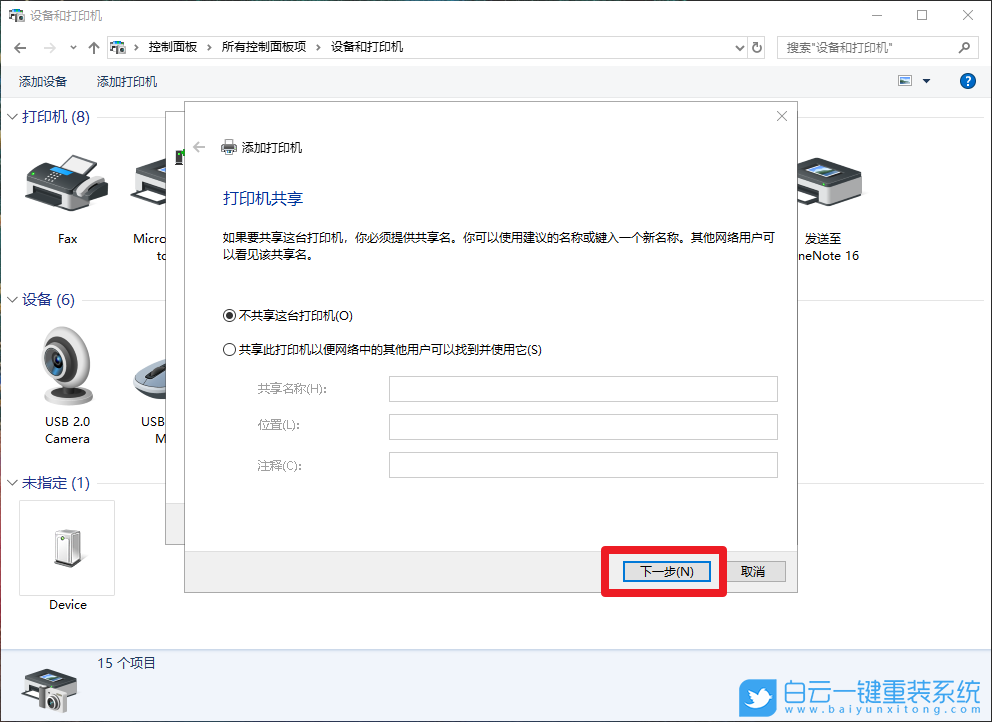Screen dimensions: 992x722
Task: Select 共享此打印机 option
Action: [230, 348]
